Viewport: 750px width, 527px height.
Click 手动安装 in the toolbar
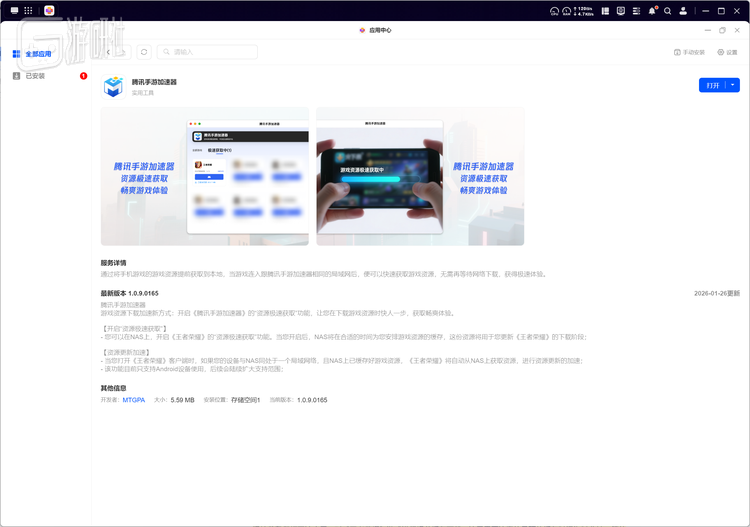(689, 52)
